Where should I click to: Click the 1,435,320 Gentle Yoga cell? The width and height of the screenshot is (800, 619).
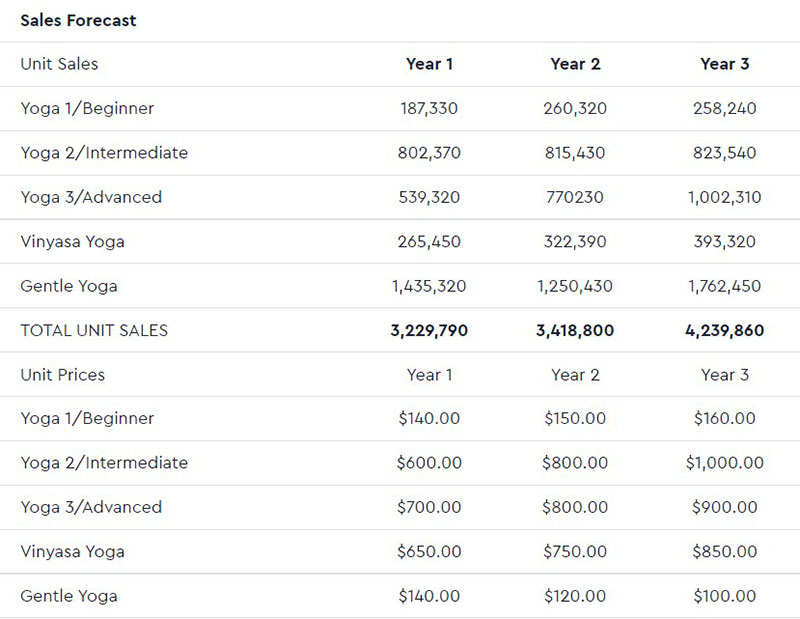(429, 286)
